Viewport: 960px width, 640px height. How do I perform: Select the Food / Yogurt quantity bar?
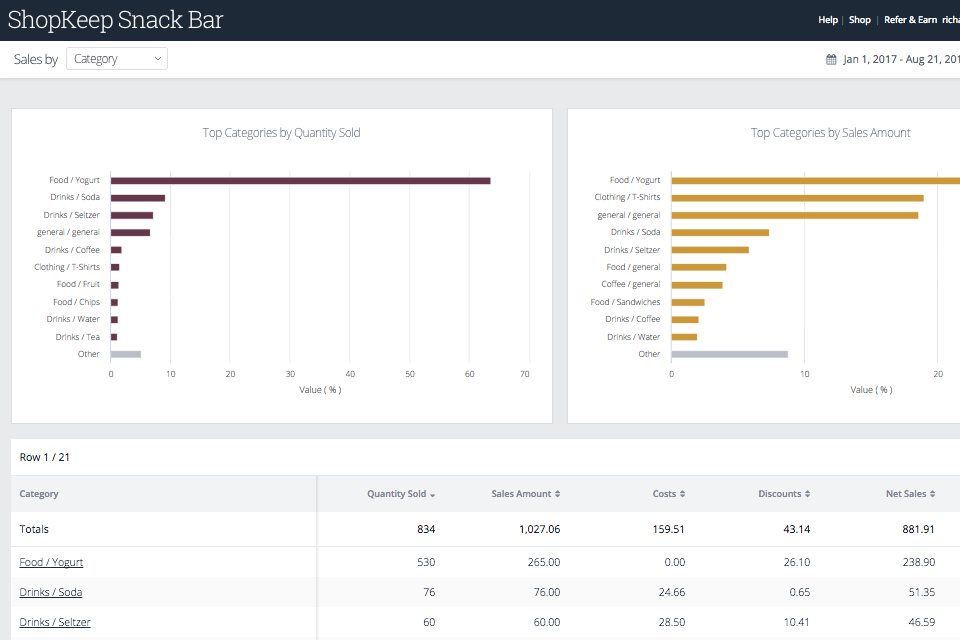[x=300, y=180]
